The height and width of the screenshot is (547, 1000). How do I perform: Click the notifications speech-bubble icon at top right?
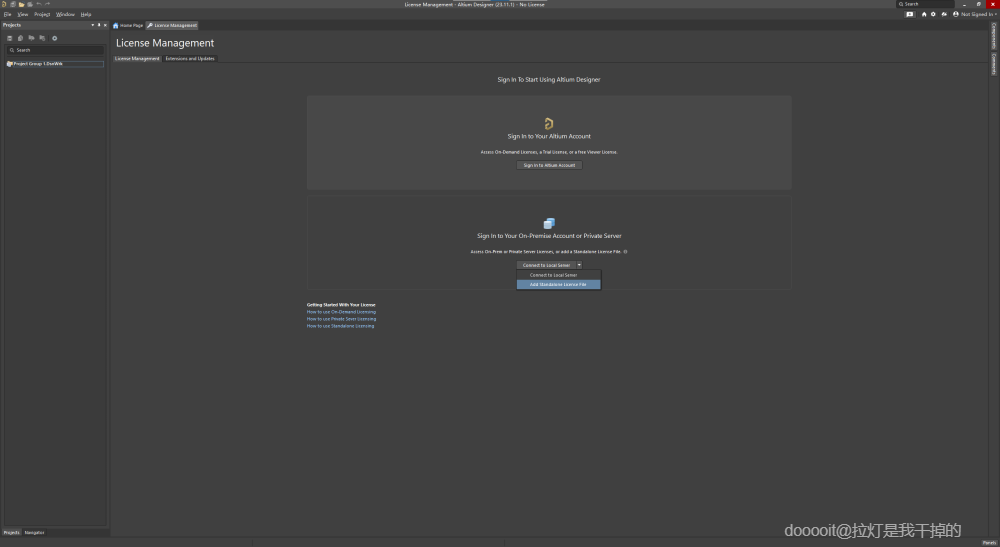909,14
